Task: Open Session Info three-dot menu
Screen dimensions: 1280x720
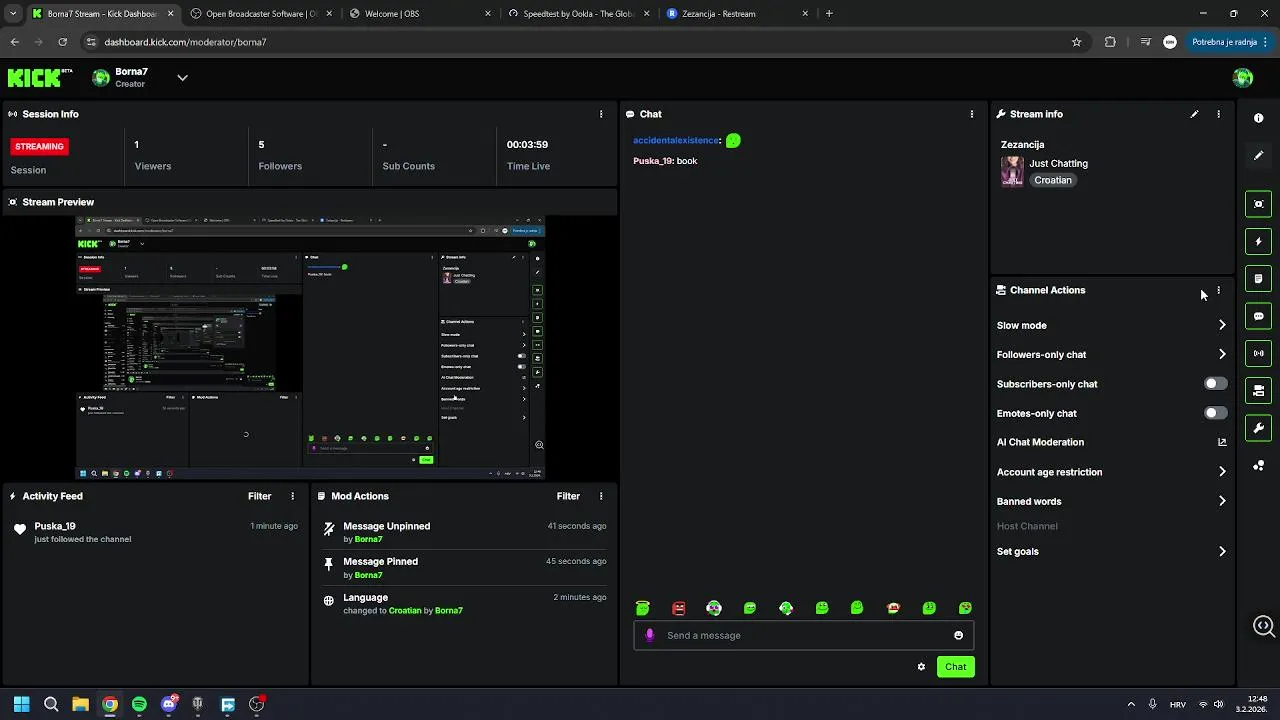Action: 601,114
